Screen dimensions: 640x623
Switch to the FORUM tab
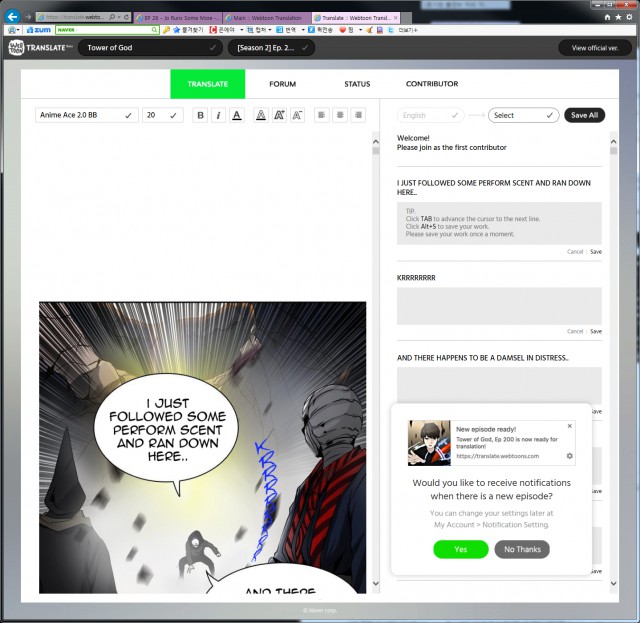pyautogui.click(x=282, y=84)
